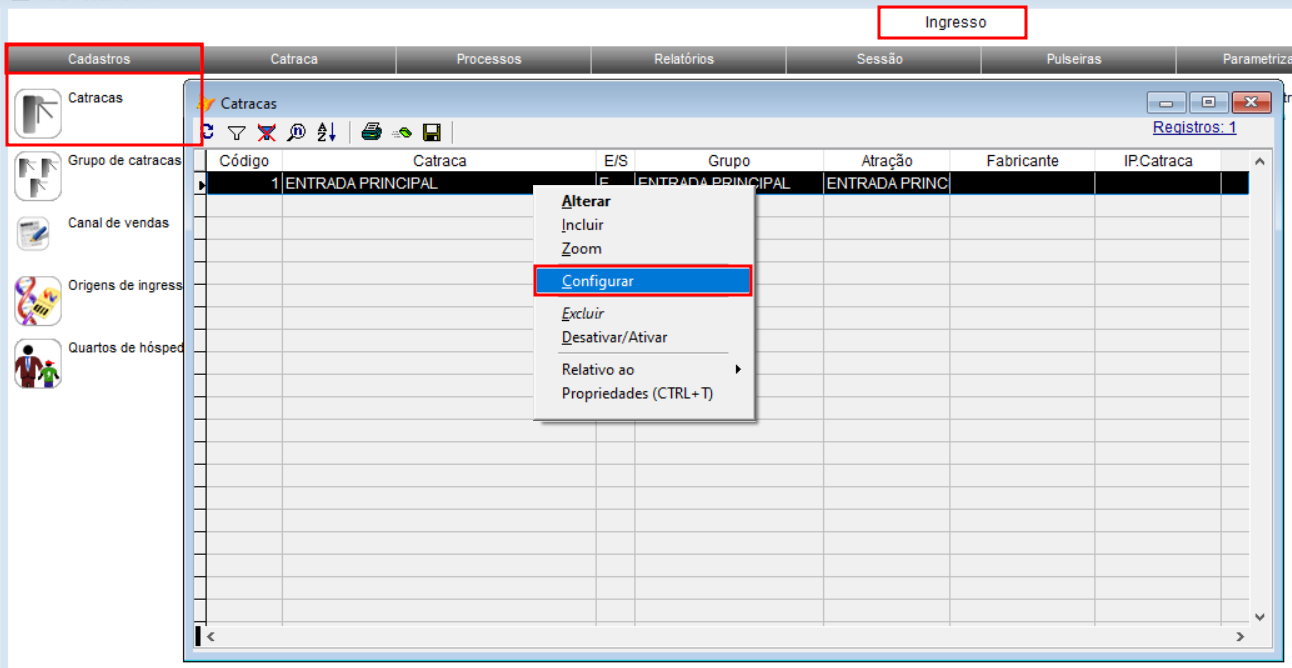1292x668 pixels.
Task: Click the Catraca column header
Action: coord(439,160)
